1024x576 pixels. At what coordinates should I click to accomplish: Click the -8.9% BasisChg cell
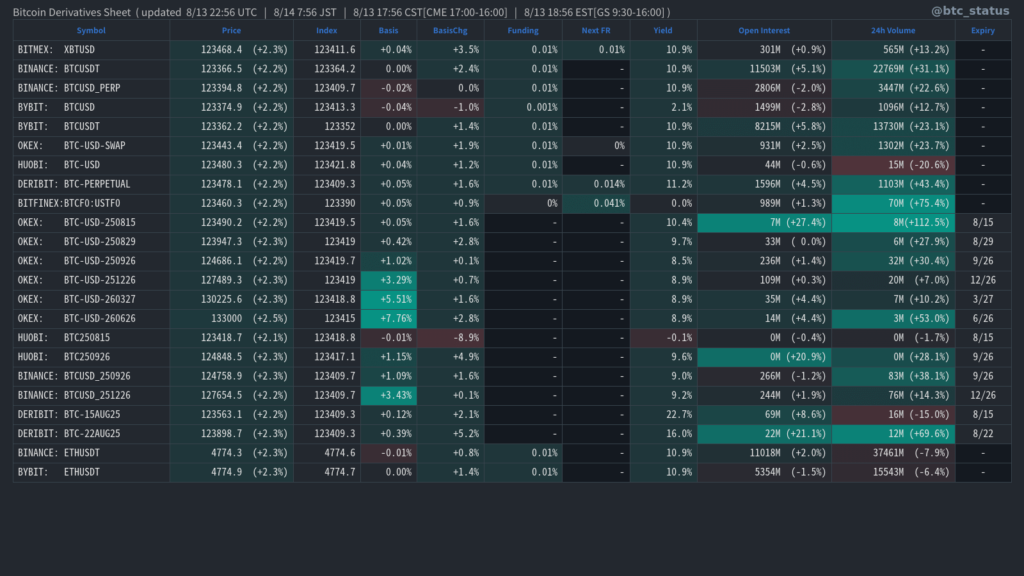tap(451, 338)
